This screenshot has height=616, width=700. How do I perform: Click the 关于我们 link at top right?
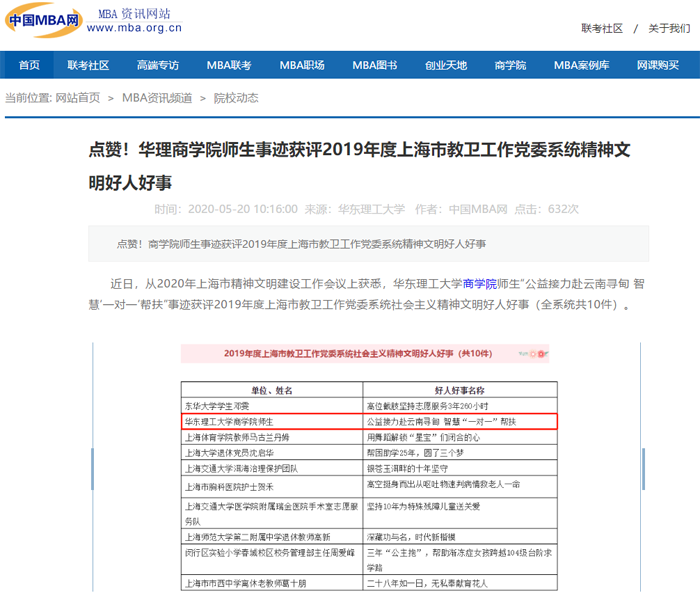[668, 28]
